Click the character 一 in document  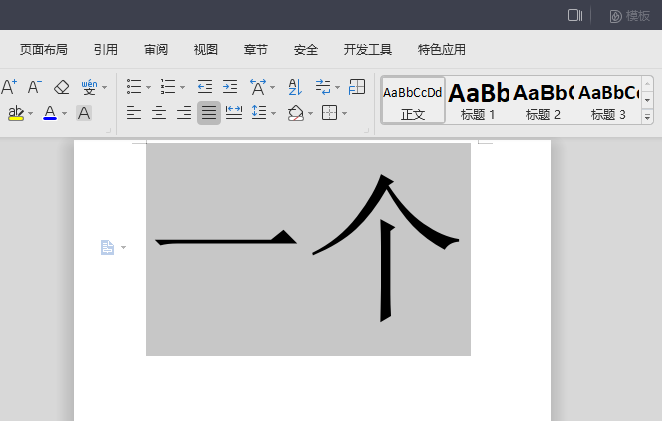226,238
